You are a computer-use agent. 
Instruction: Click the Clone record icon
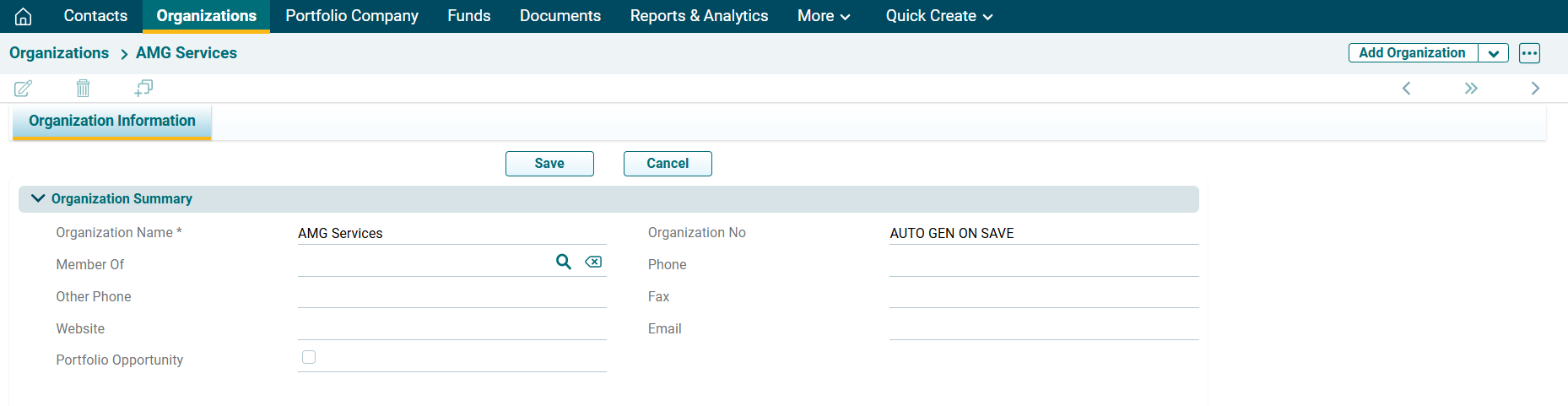144,88
